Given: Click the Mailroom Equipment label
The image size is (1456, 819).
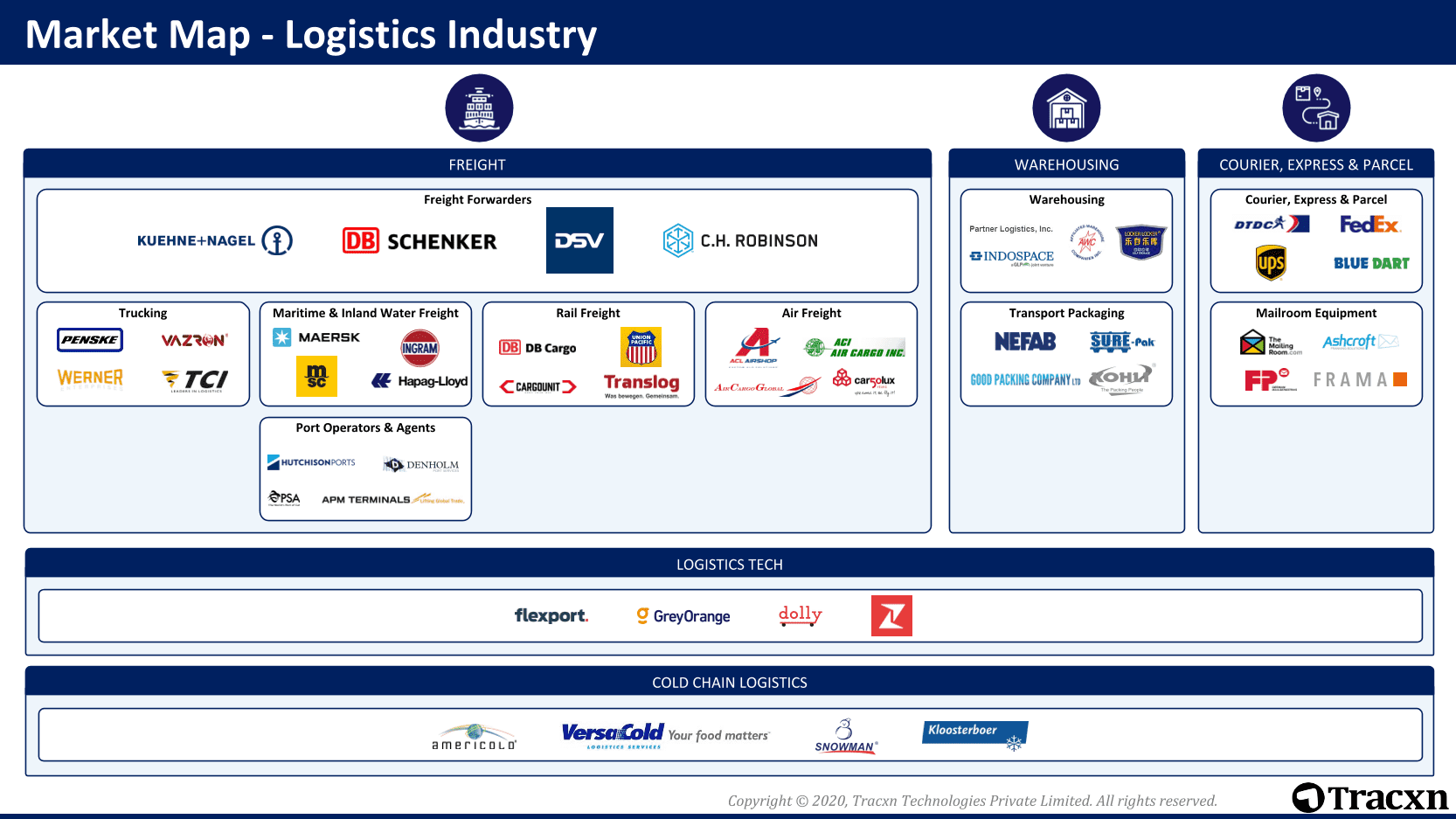Looking at the screenshot, I should coord(1315,313).
